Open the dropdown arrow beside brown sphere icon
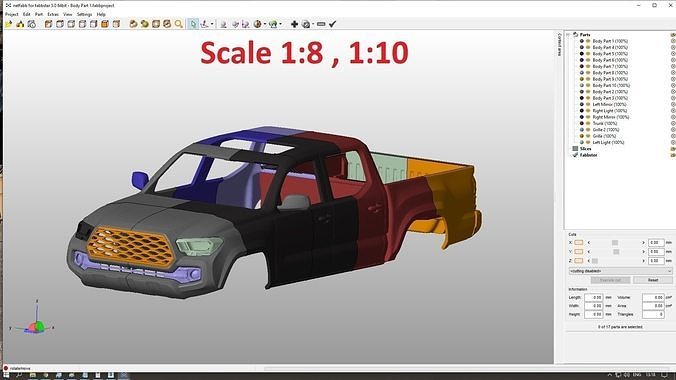 point(264,24)
